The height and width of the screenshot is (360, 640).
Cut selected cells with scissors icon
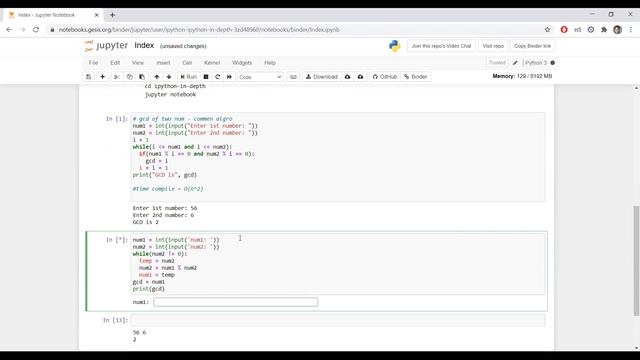point(117,77)
